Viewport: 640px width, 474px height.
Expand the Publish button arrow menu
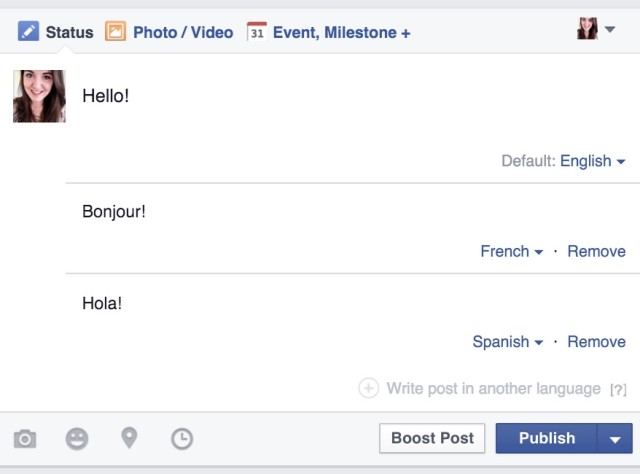pos(614,438)
